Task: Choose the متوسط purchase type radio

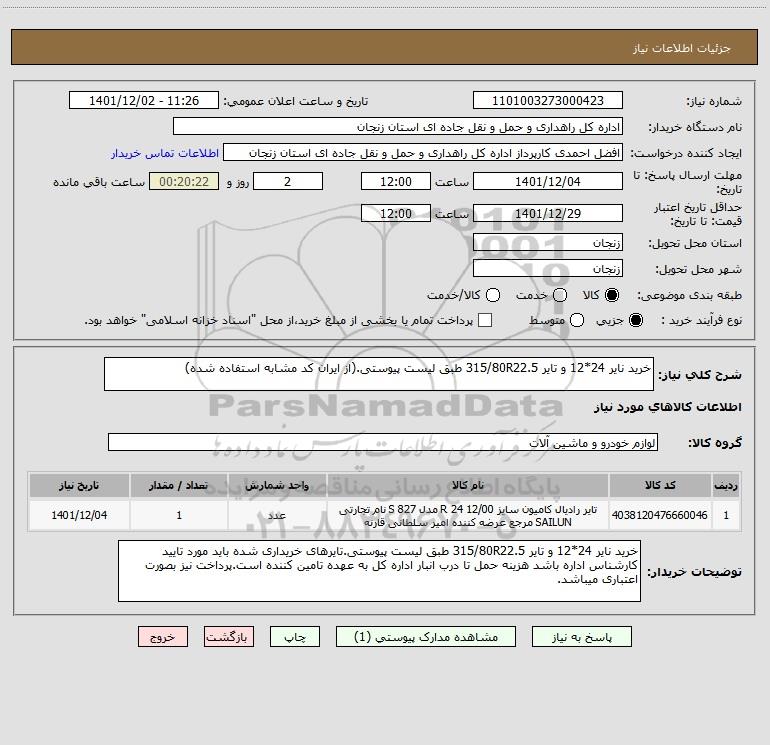Action: coord(577,320)
